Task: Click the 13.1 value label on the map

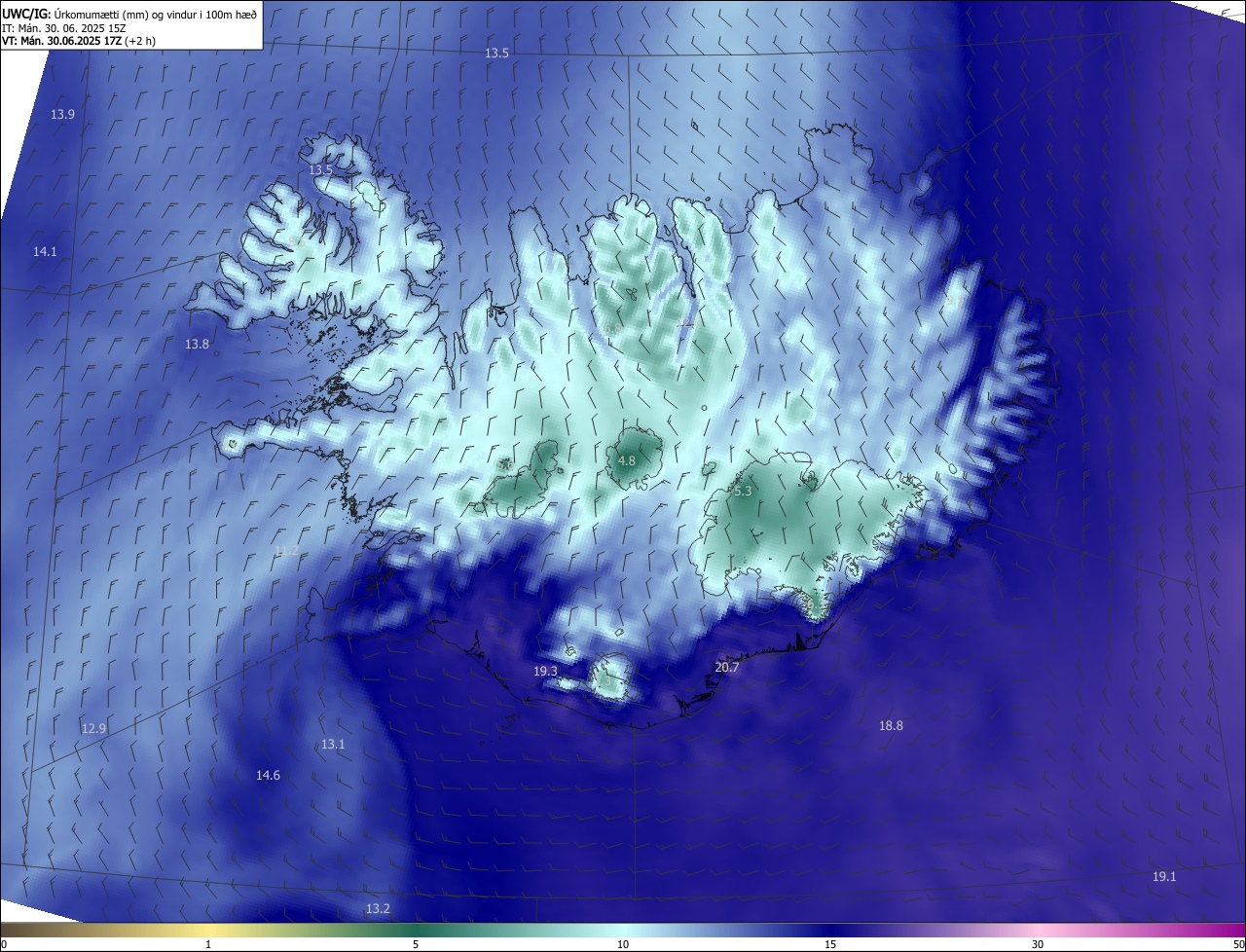Action: [x=333, y=744]
